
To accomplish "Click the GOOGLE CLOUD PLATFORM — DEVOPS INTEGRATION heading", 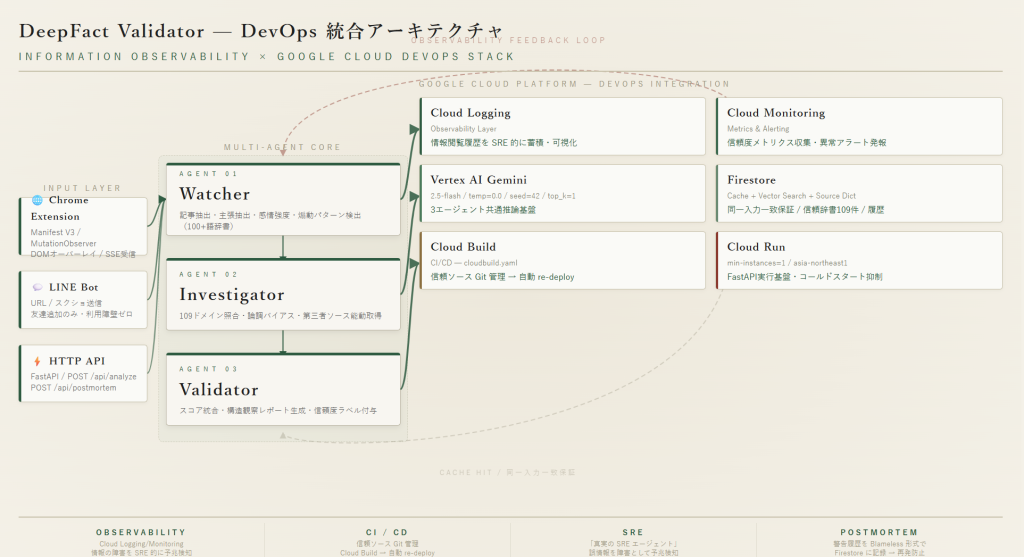I will pos(574,84).
